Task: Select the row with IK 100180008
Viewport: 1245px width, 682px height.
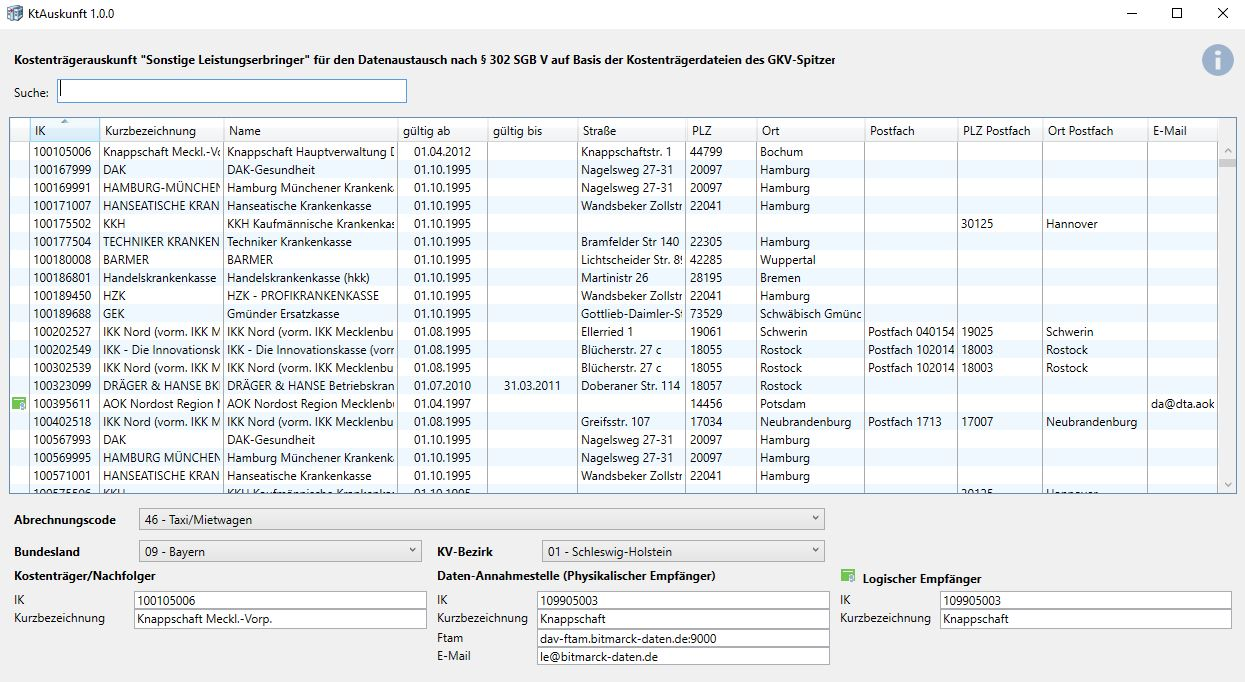Action: click(614, 260)
